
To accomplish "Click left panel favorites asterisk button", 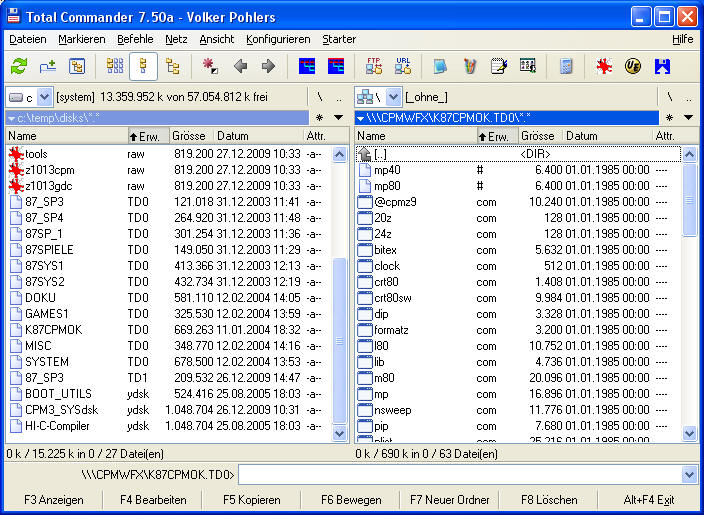I will [319, 118].
